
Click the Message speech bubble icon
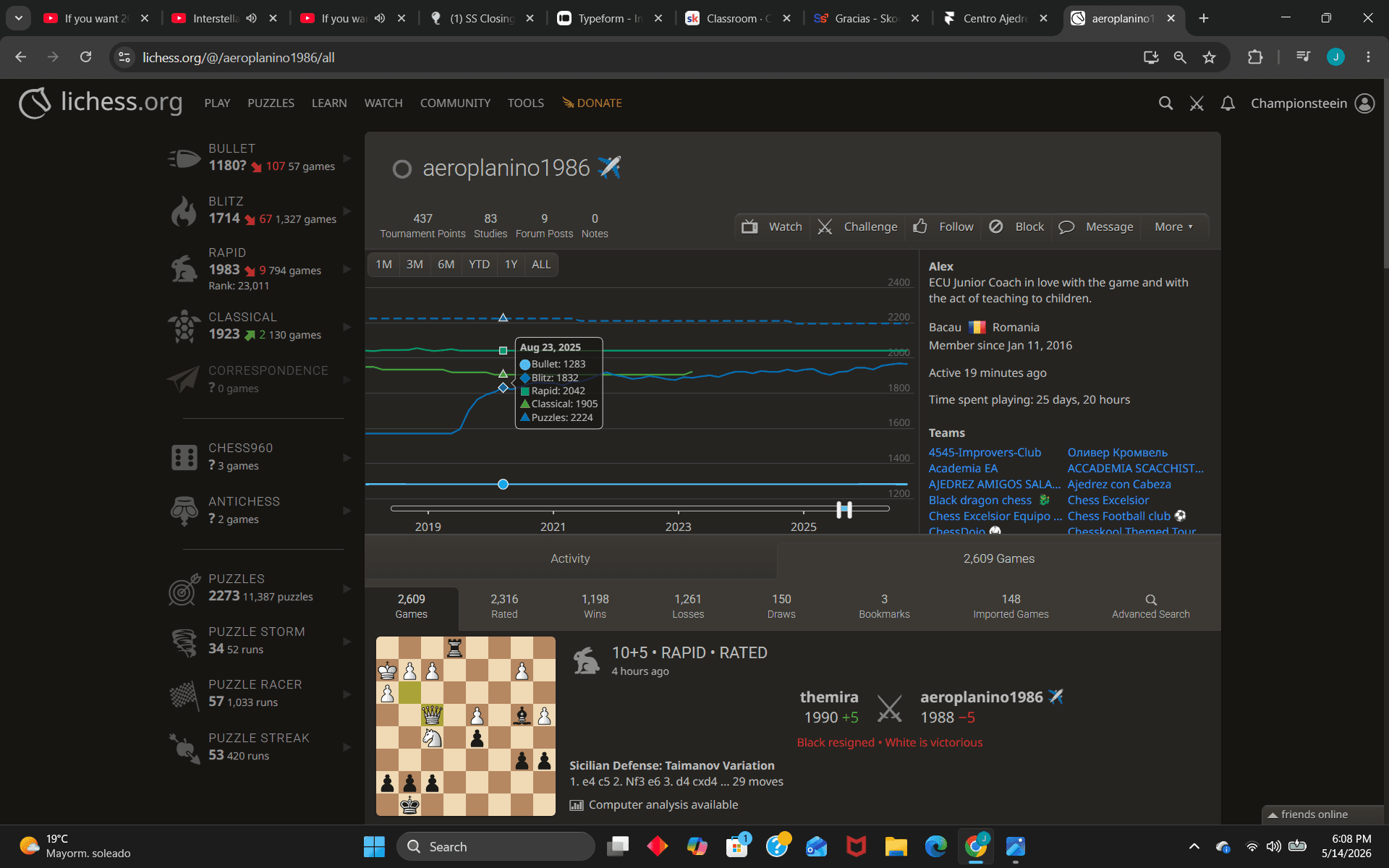1066,227
